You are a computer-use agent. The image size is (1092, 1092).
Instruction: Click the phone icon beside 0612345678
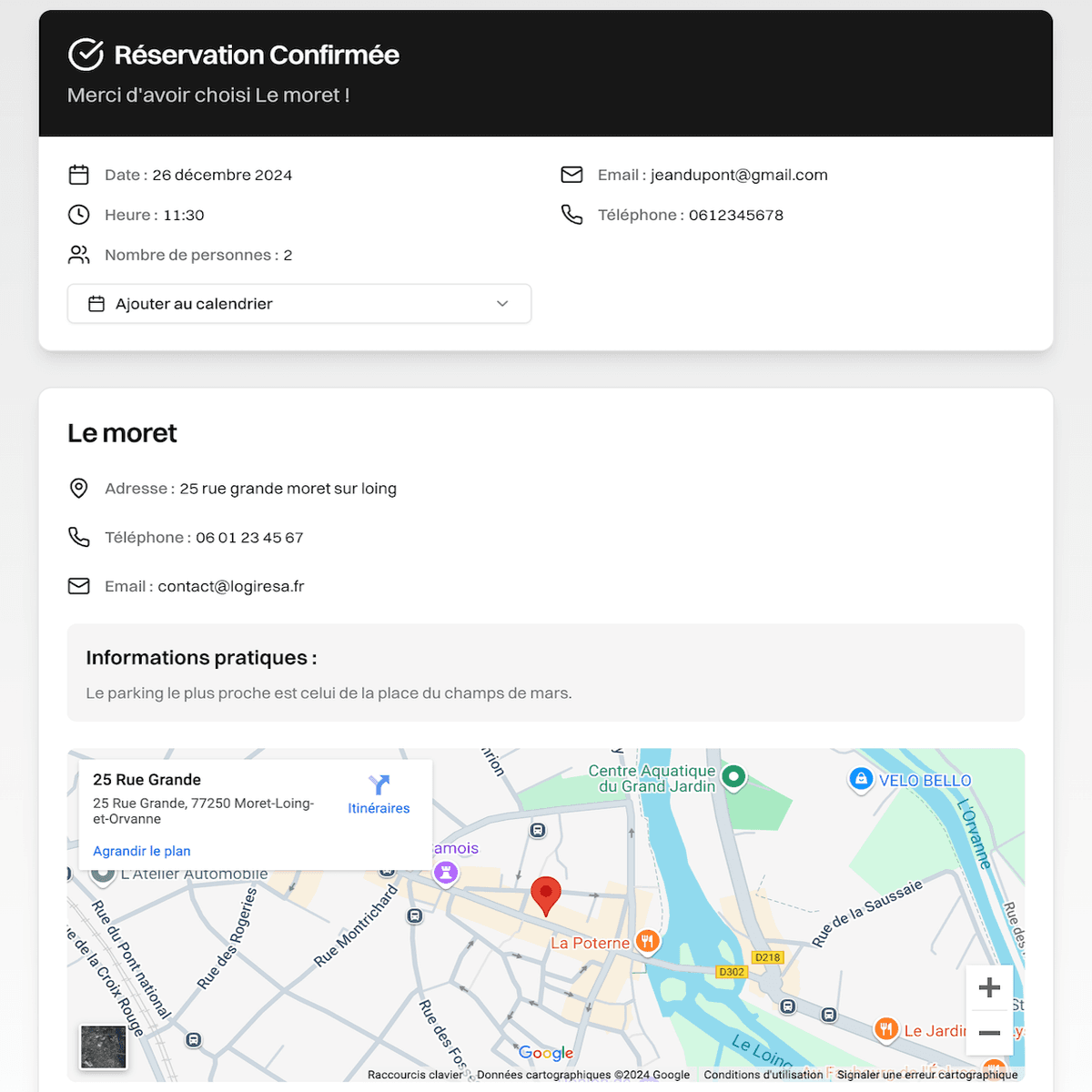[x=571, y=215]
